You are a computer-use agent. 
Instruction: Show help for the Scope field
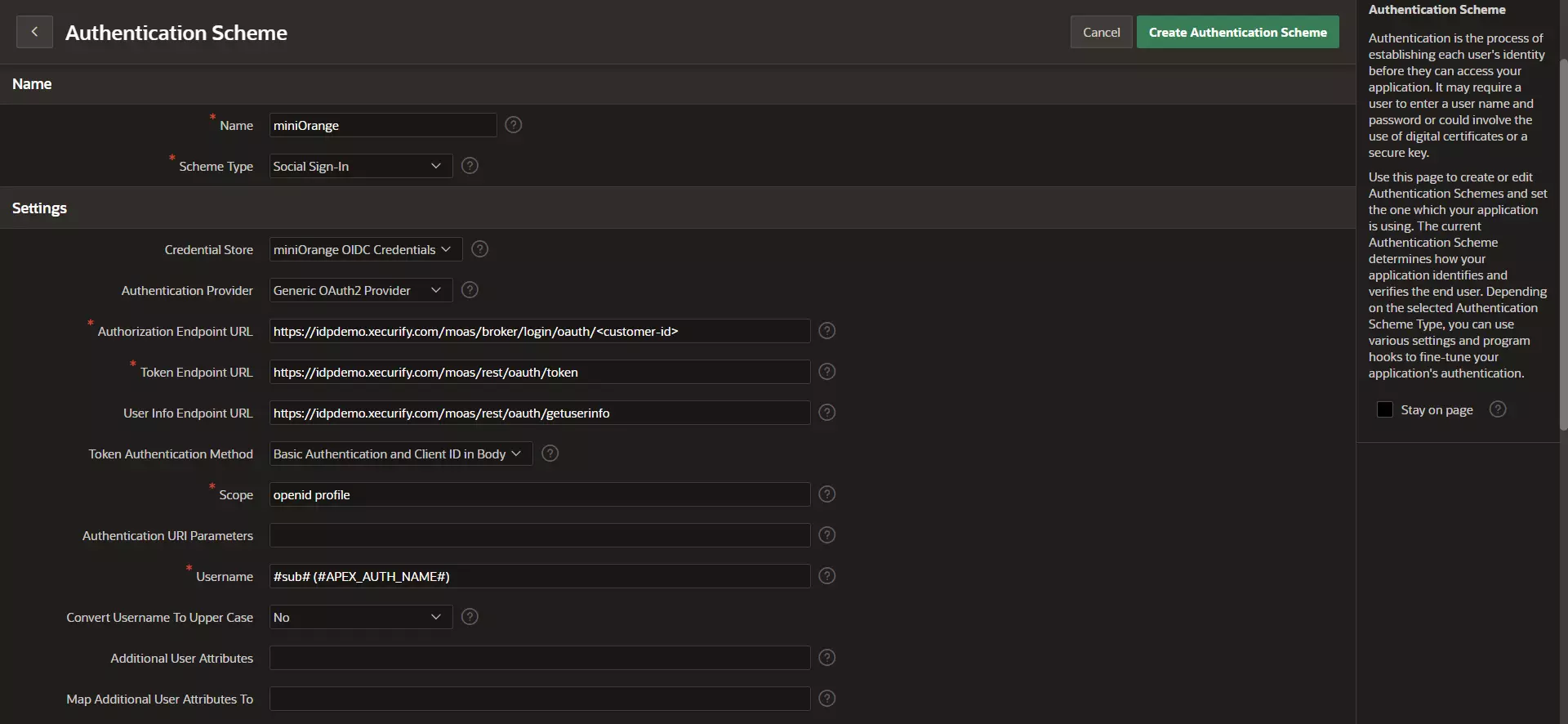826,494
